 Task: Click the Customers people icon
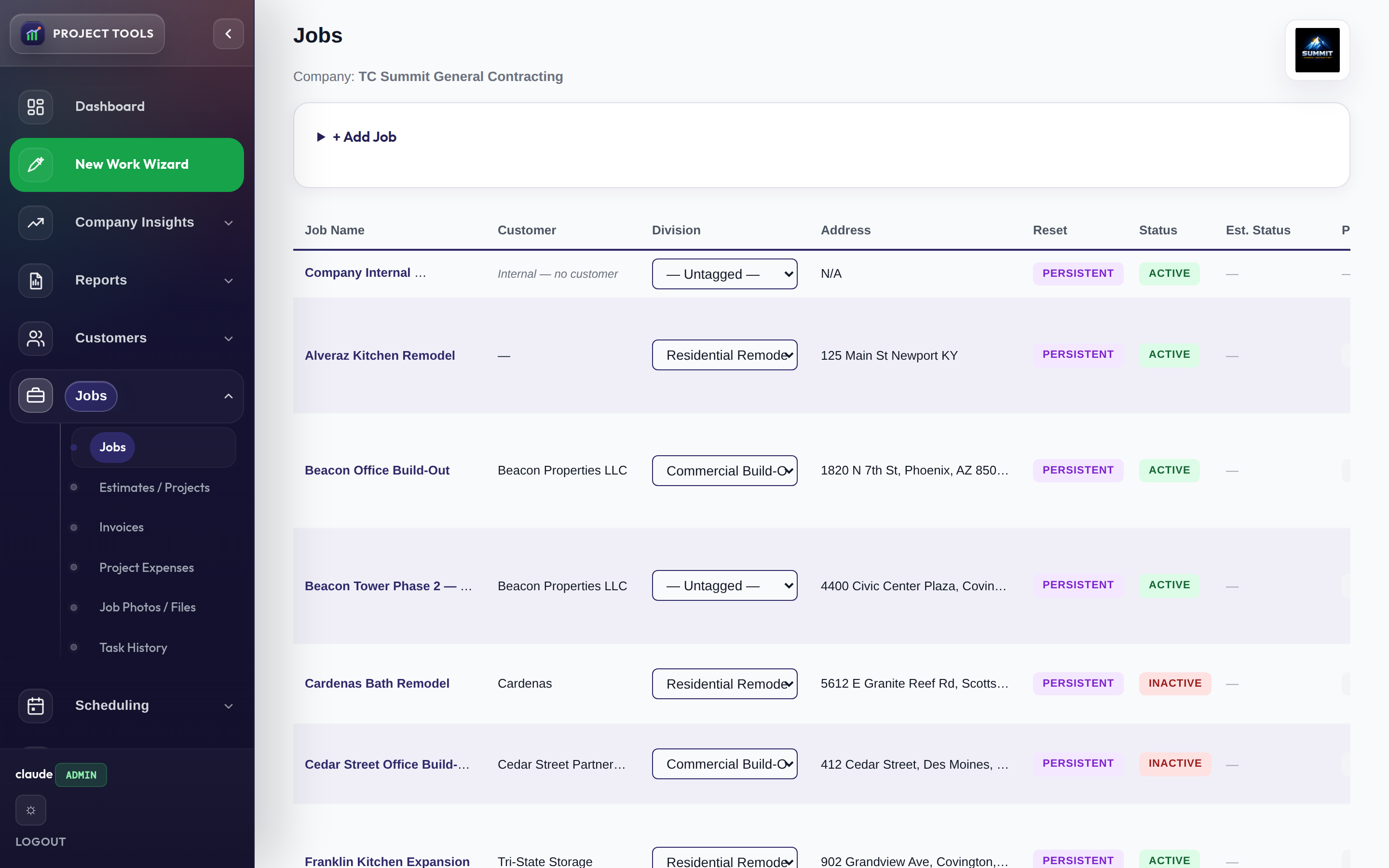pos(36,339)
